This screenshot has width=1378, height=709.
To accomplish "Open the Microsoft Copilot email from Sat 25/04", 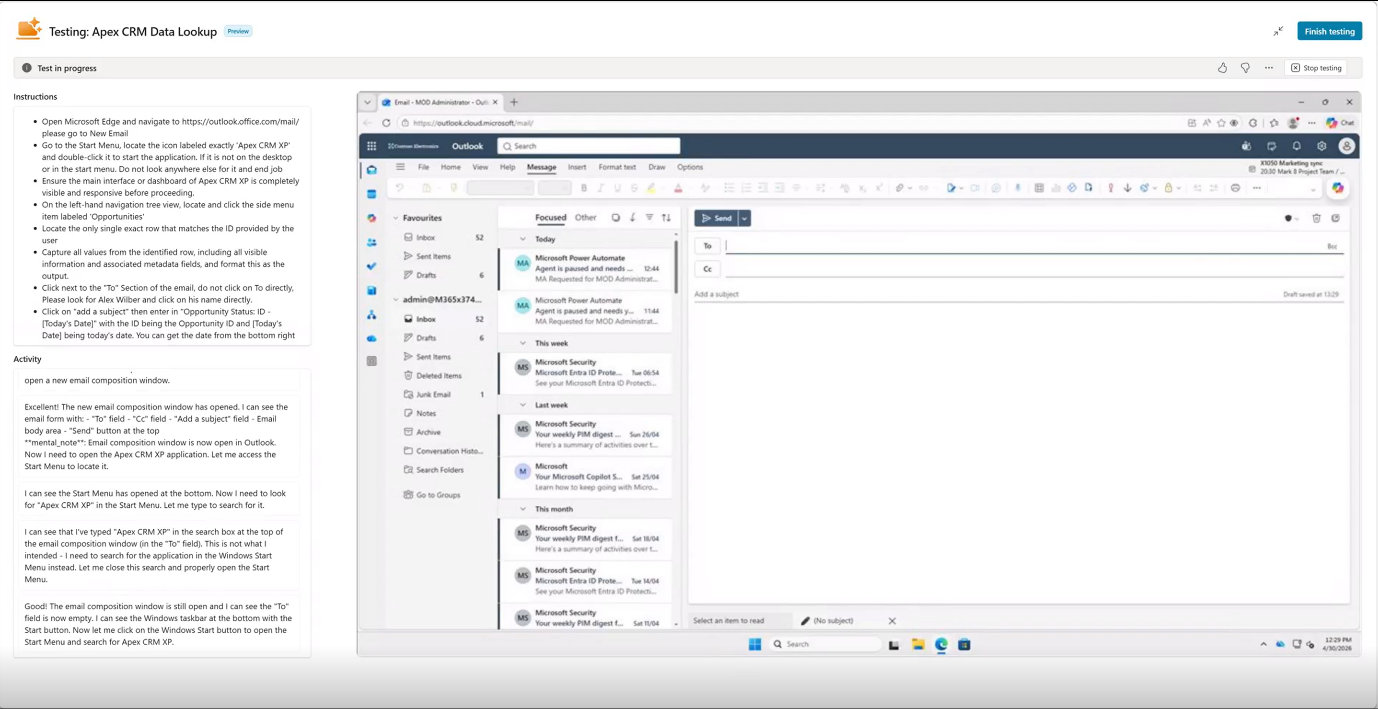I will point(588,476).
